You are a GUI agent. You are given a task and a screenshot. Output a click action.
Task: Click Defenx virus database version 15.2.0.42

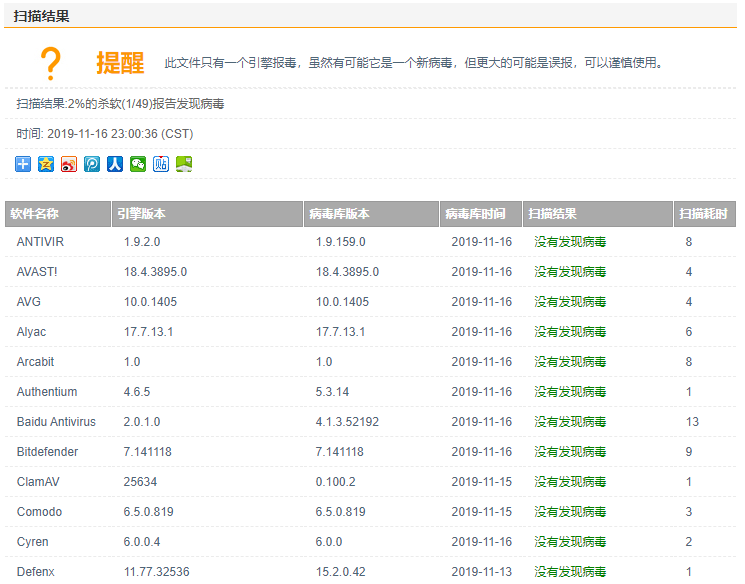click(341, 572)
